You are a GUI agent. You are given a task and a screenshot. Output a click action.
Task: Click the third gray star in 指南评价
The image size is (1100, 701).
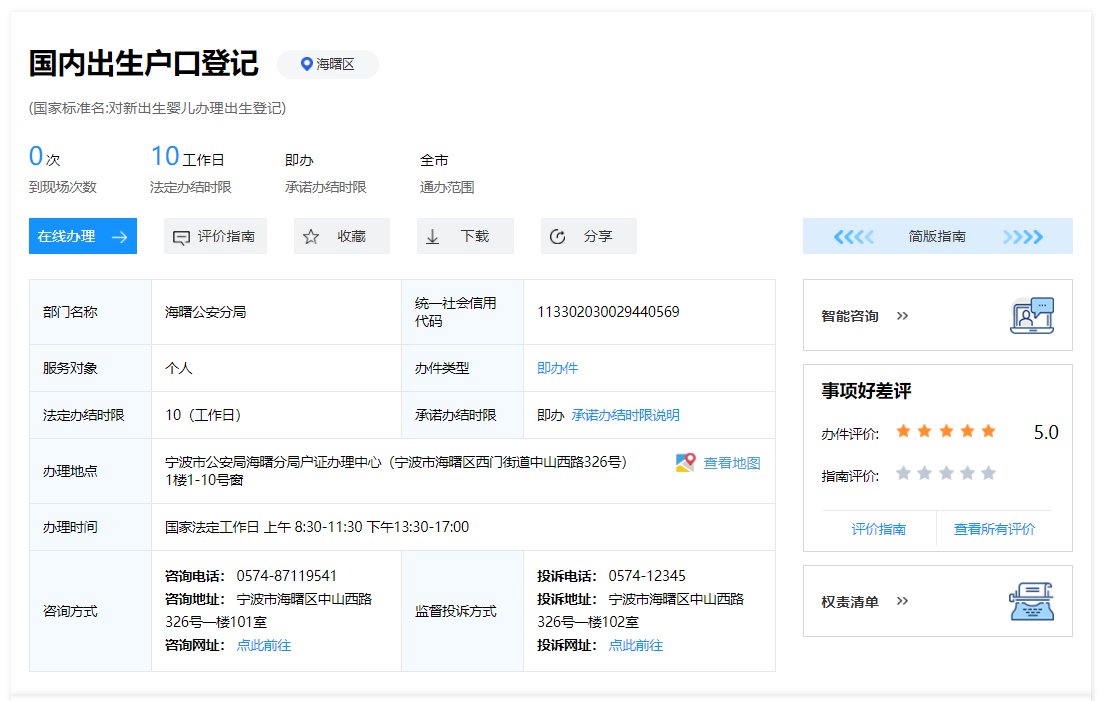click(x=946, y=473)
